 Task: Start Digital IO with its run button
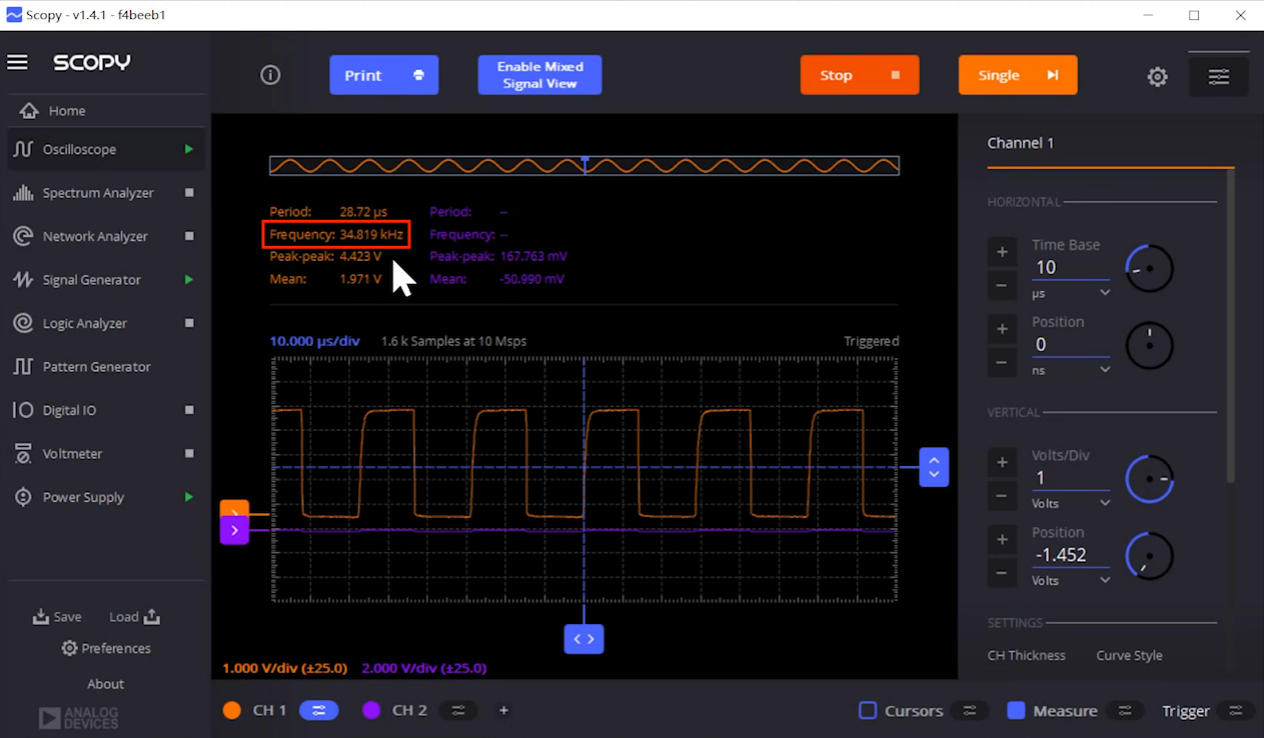coord(189,410)
